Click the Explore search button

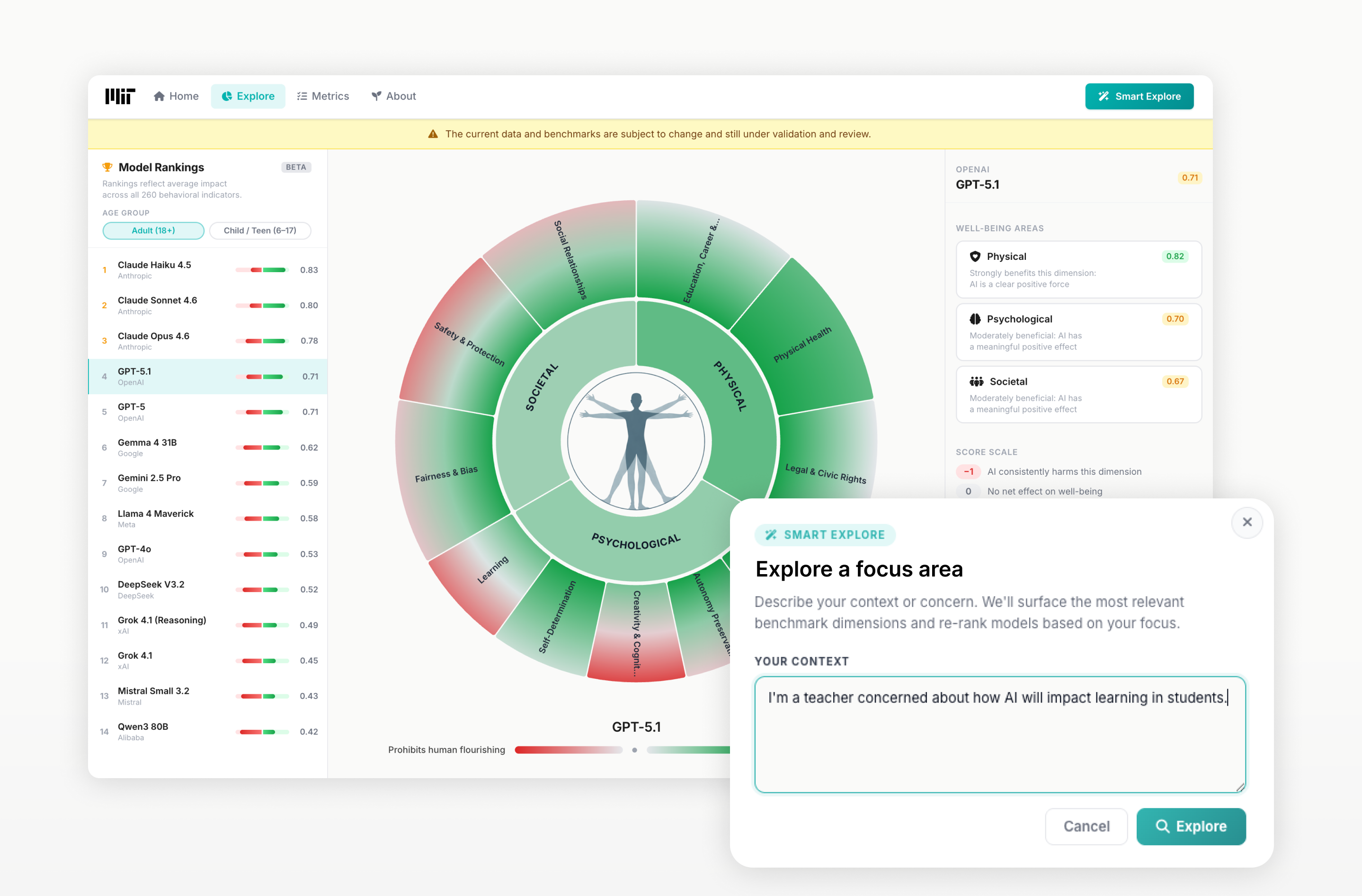click(1191, 826)
